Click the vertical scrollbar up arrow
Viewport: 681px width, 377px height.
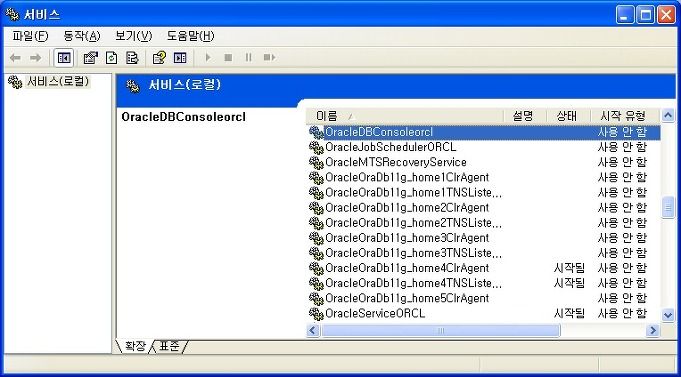point(668,116)
